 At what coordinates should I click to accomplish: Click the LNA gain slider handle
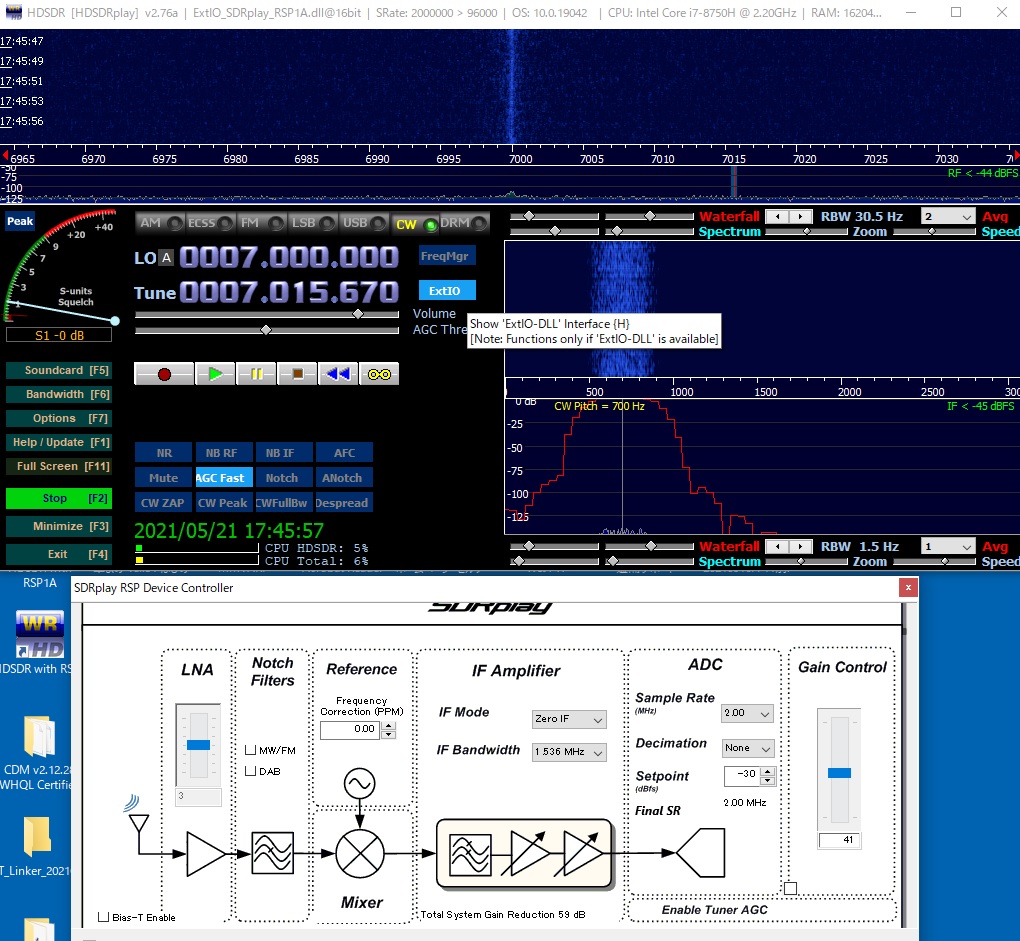pyautogui.click(x=198, y=745)
